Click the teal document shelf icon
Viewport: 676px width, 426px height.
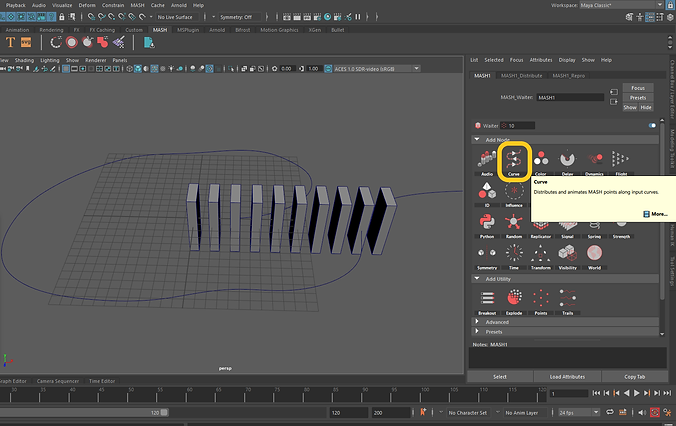pos(149,42)
